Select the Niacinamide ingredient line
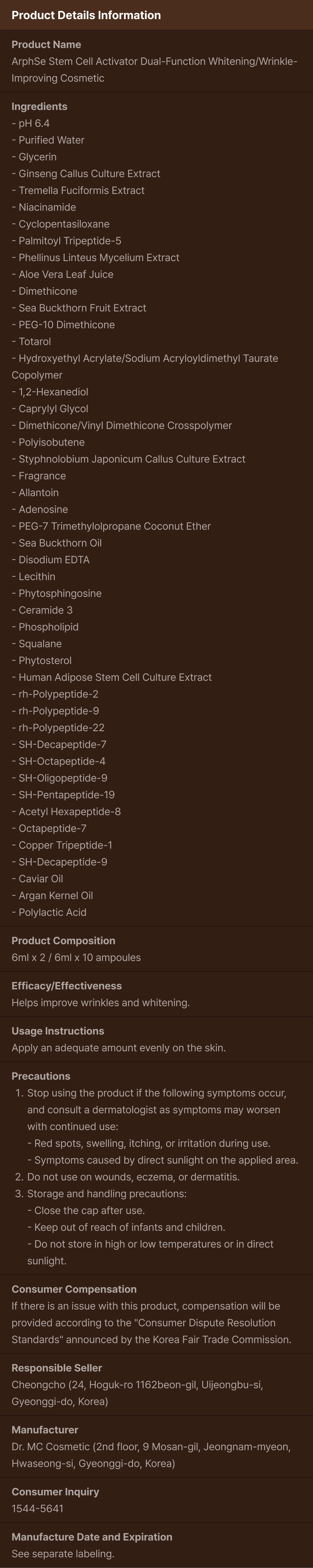The height and width of the screenshot is (1568, 313). 44,207
